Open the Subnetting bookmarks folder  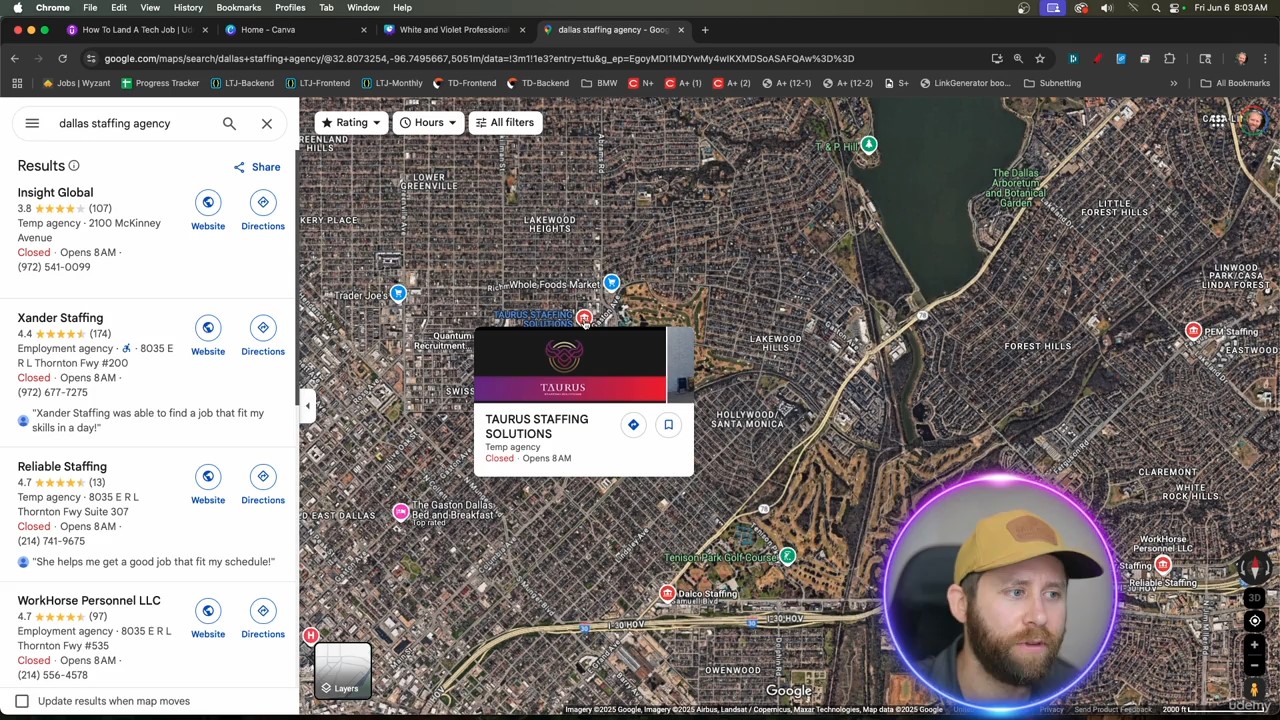pos(1052,84)
